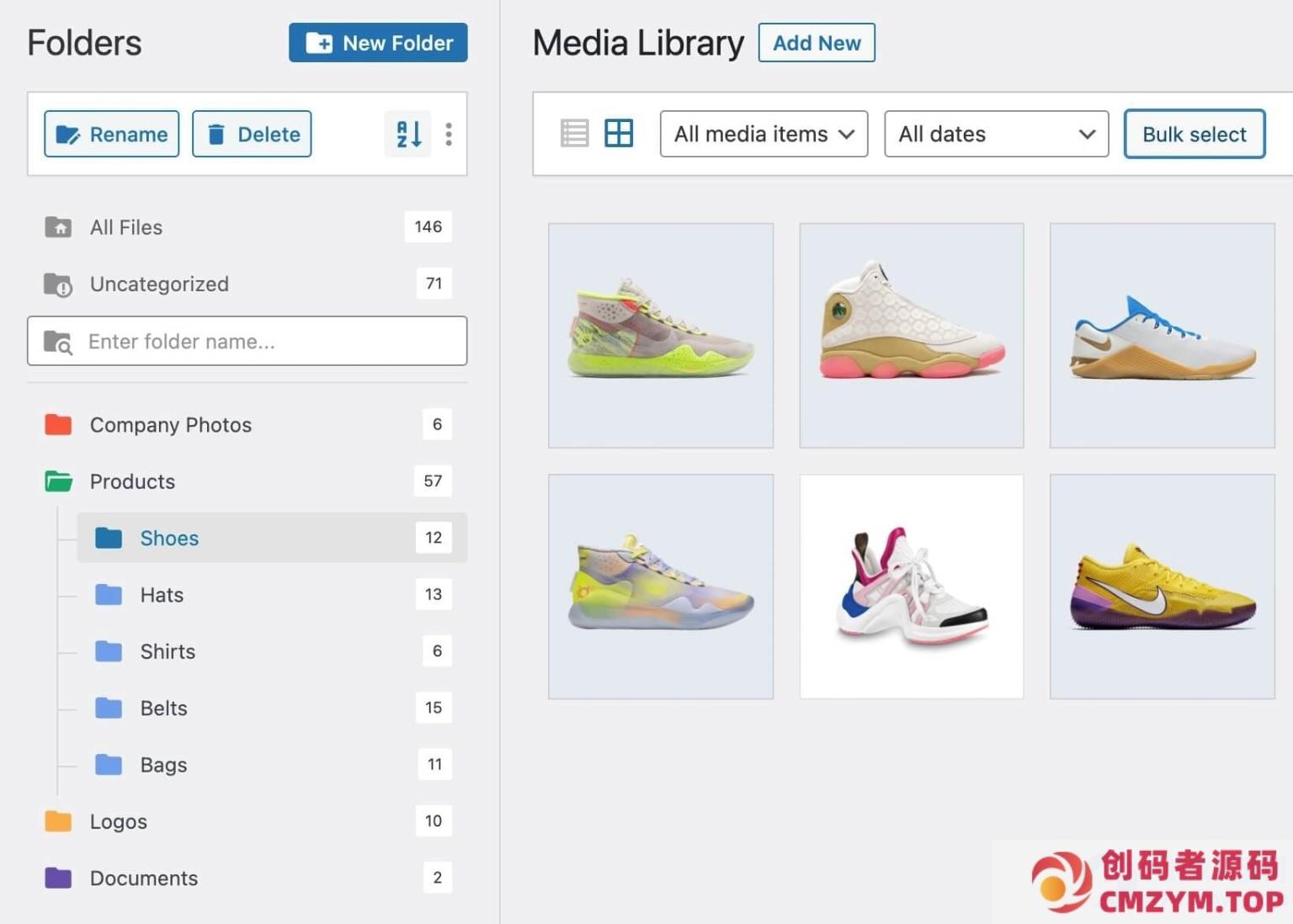Delete the selected folder
1293x924 pixels.
tap(252, 134)
